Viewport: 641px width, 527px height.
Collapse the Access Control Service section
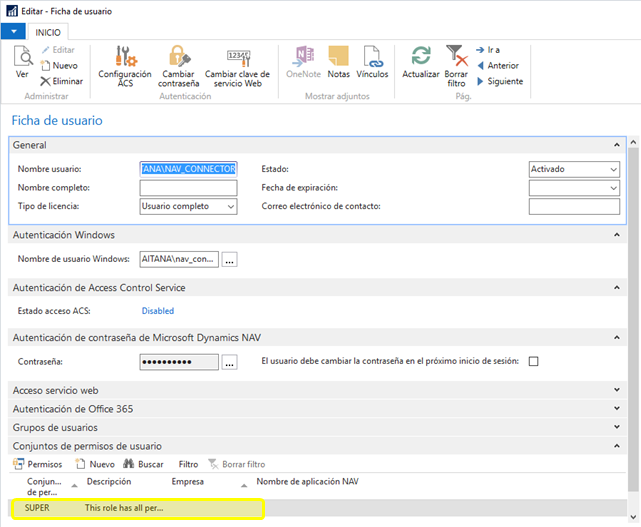tap(616, 288)
